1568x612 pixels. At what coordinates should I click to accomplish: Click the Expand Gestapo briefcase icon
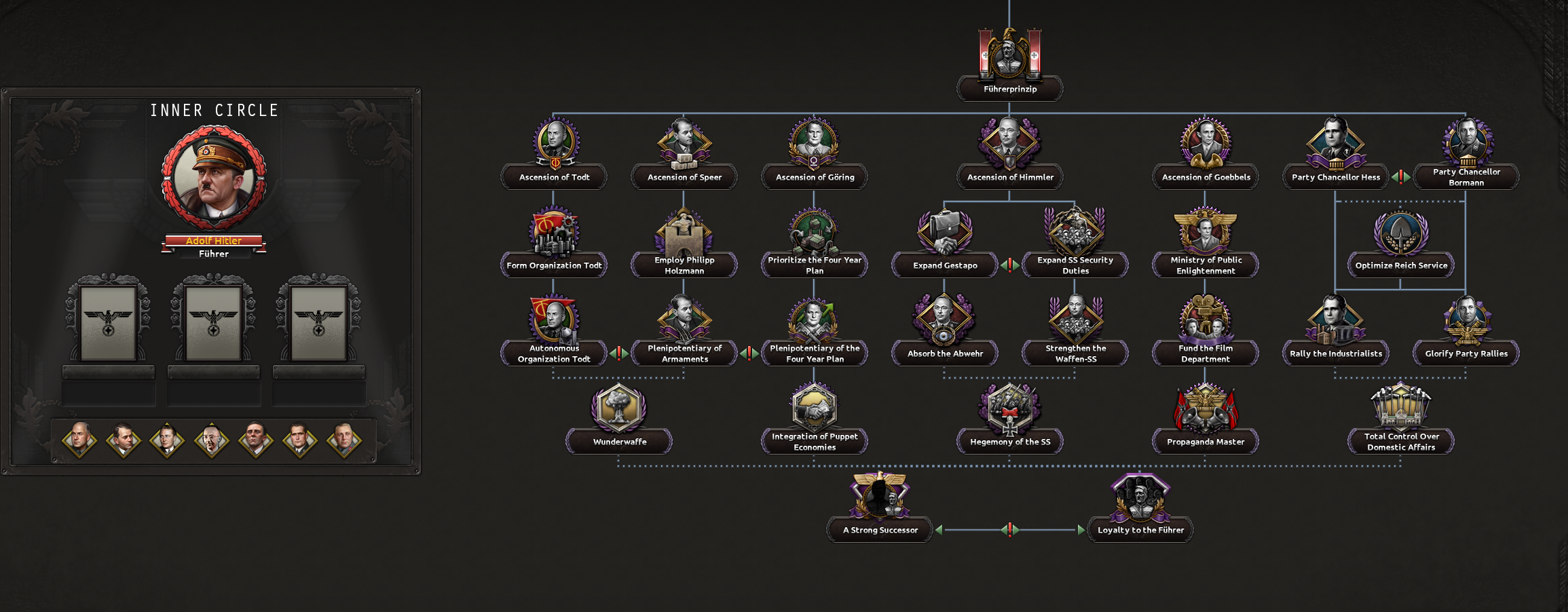click(944, 232)
